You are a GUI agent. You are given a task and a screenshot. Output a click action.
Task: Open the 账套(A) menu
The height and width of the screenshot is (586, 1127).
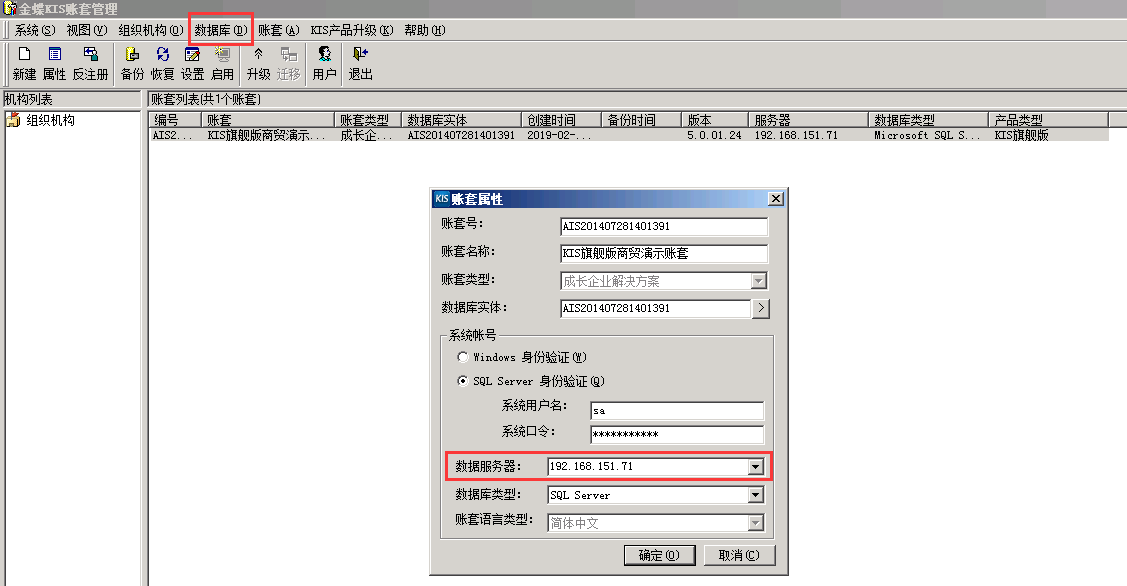click(278, 30)
